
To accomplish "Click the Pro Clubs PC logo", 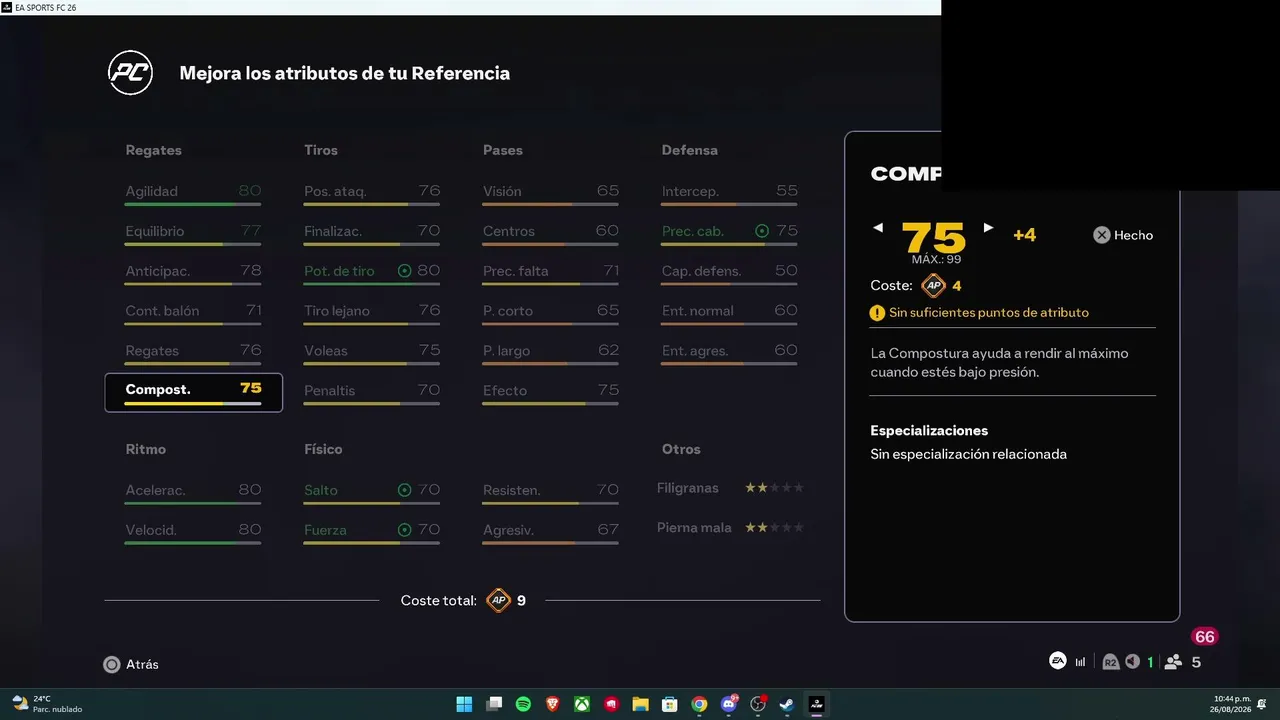I will (130, 73).
